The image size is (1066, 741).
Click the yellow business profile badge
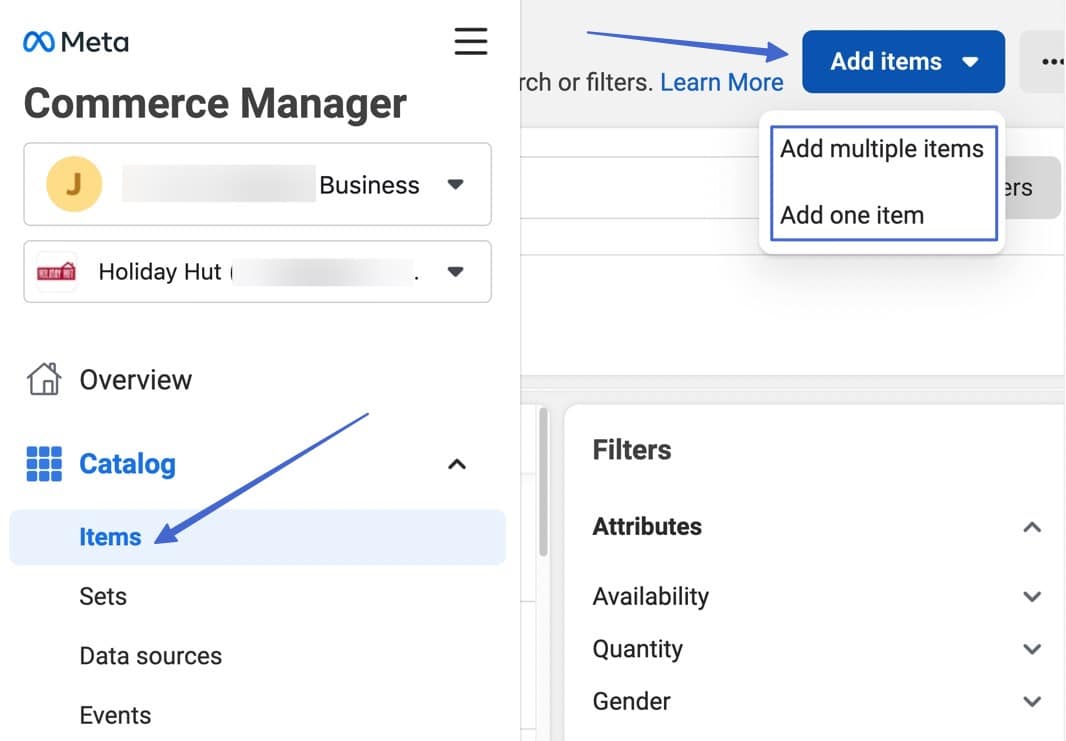pyautogui.click(x=72, y=184)
